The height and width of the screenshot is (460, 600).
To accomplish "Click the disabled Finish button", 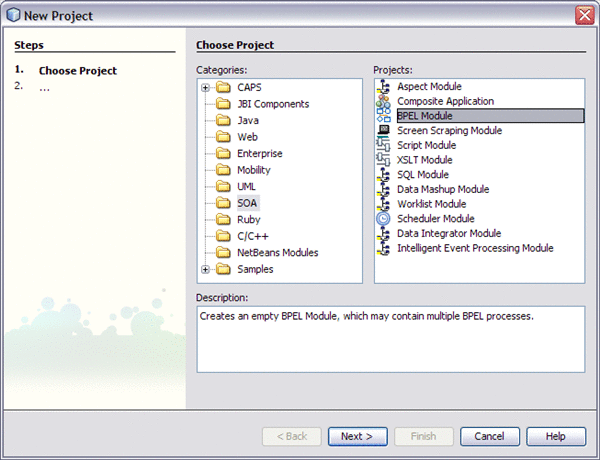I will (x=424, y=436).
